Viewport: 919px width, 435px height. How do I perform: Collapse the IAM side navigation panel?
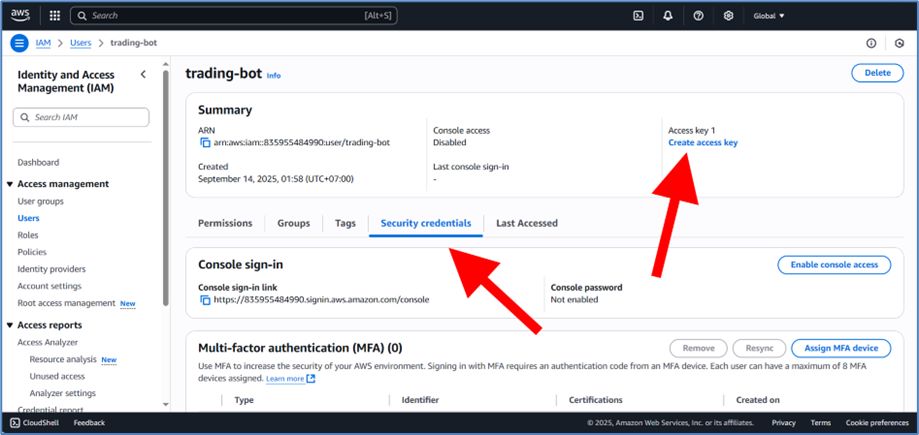143,75
